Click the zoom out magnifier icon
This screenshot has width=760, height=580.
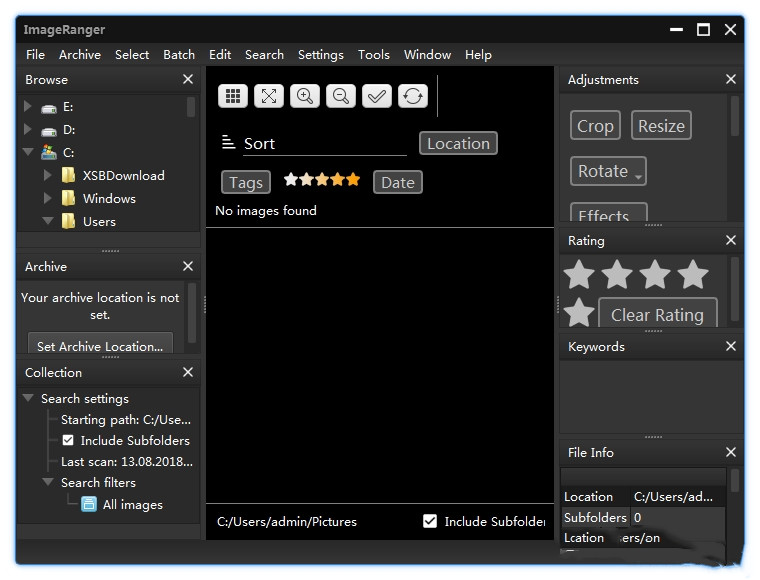pos(341,96)
